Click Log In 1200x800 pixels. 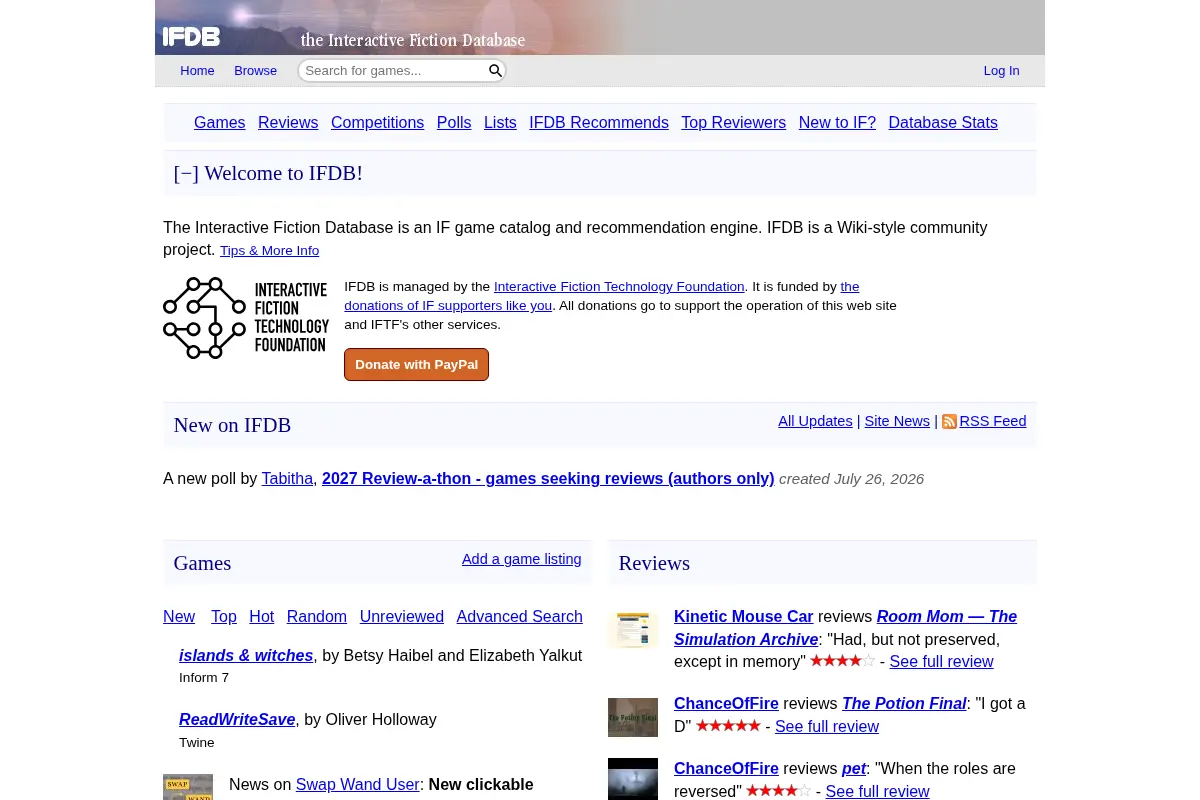coord(1001,71)
